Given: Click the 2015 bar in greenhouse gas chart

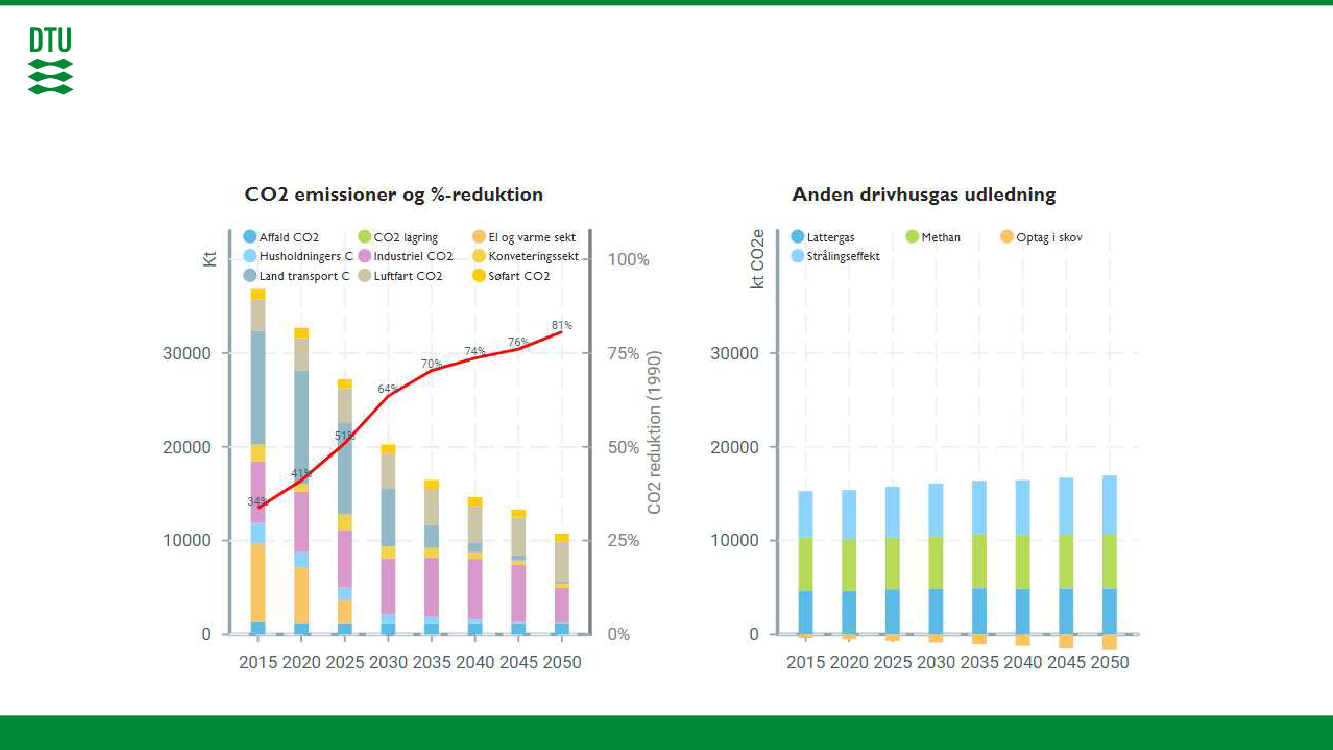Looking at the screenshot, I should pos(805,564).
